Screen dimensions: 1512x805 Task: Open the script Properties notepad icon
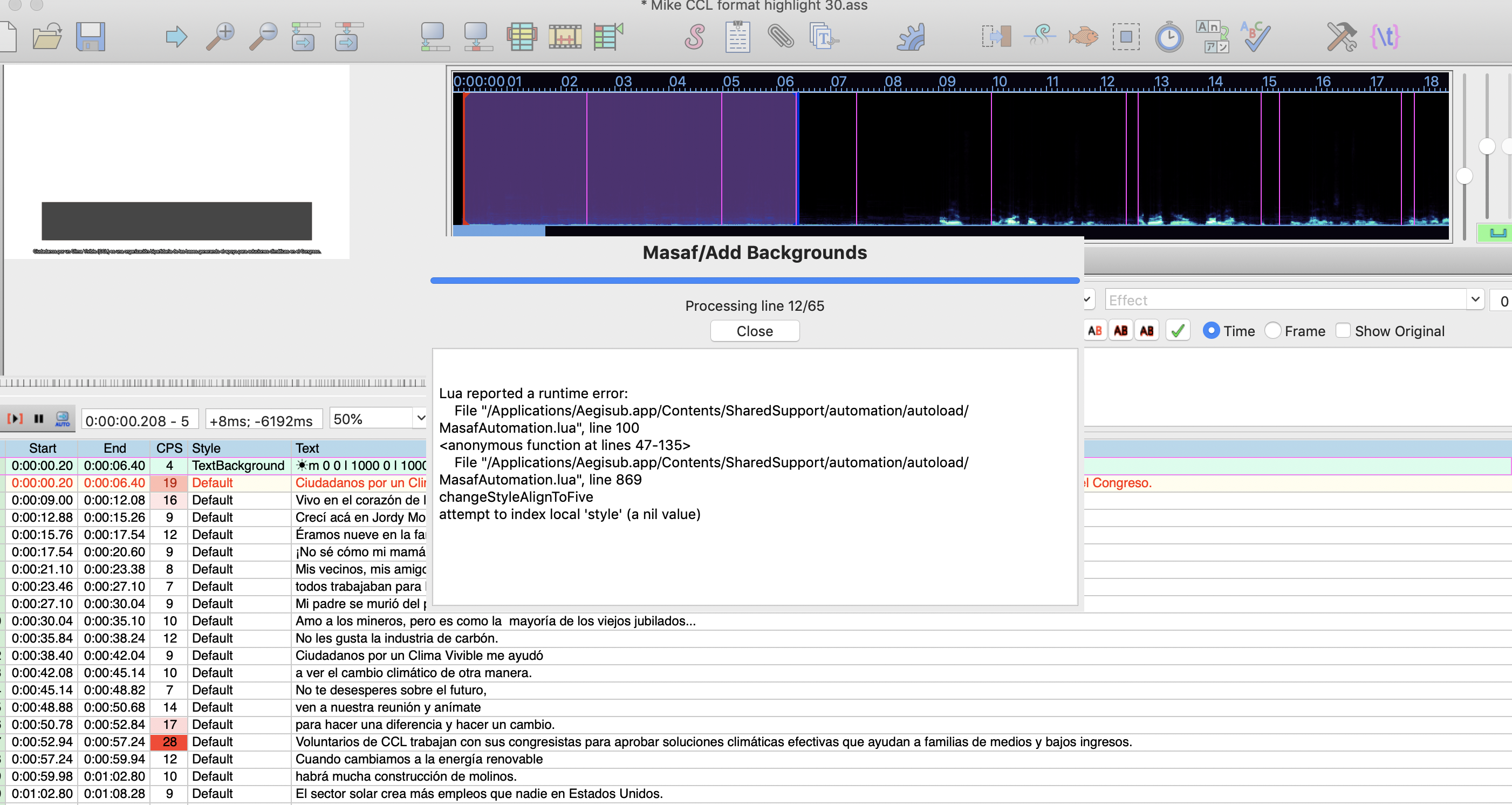point(737,37)
